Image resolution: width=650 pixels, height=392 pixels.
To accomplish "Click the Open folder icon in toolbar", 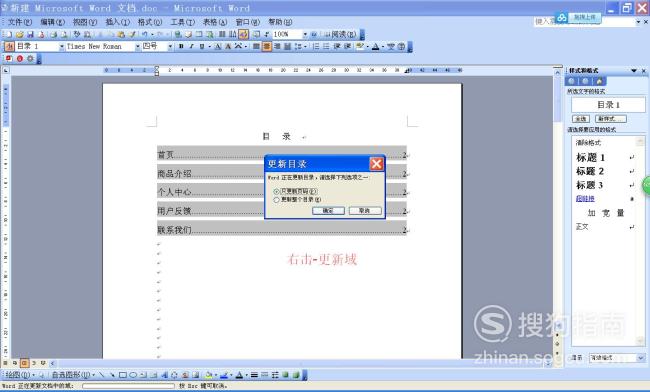I will click(x=19, y=34).
